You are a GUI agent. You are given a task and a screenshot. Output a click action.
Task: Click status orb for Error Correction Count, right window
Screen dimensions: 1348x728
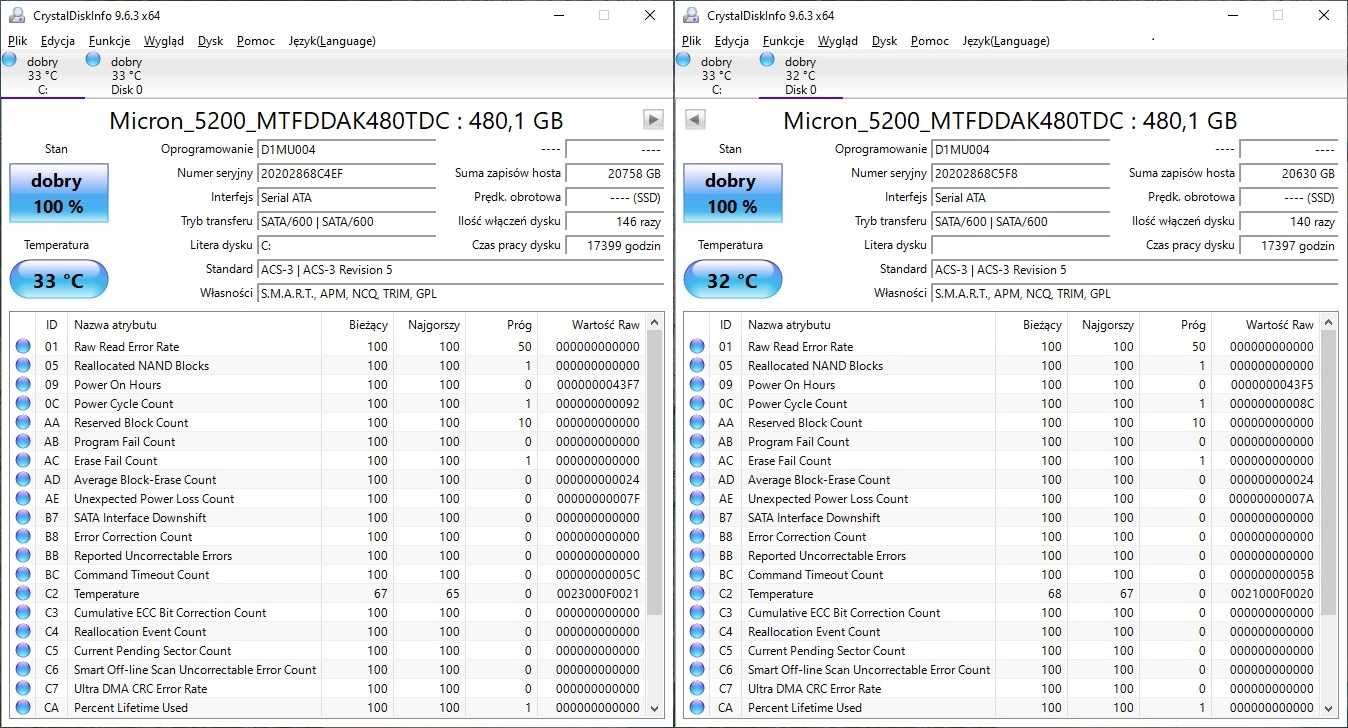coord(697,536)
